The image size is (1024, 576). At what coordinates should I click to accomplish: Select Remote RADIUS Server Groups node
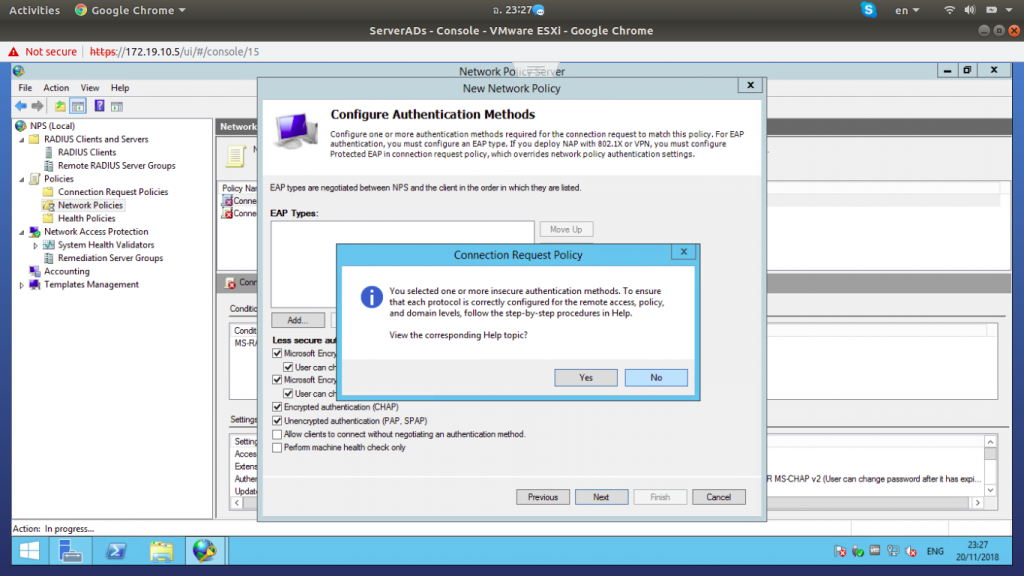(116, 166)
